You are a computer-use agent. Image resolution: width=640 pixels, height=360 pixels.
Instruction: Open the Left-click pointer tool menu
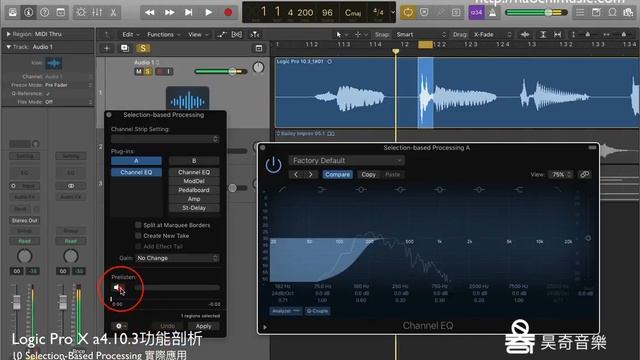(x=341, y=35)
